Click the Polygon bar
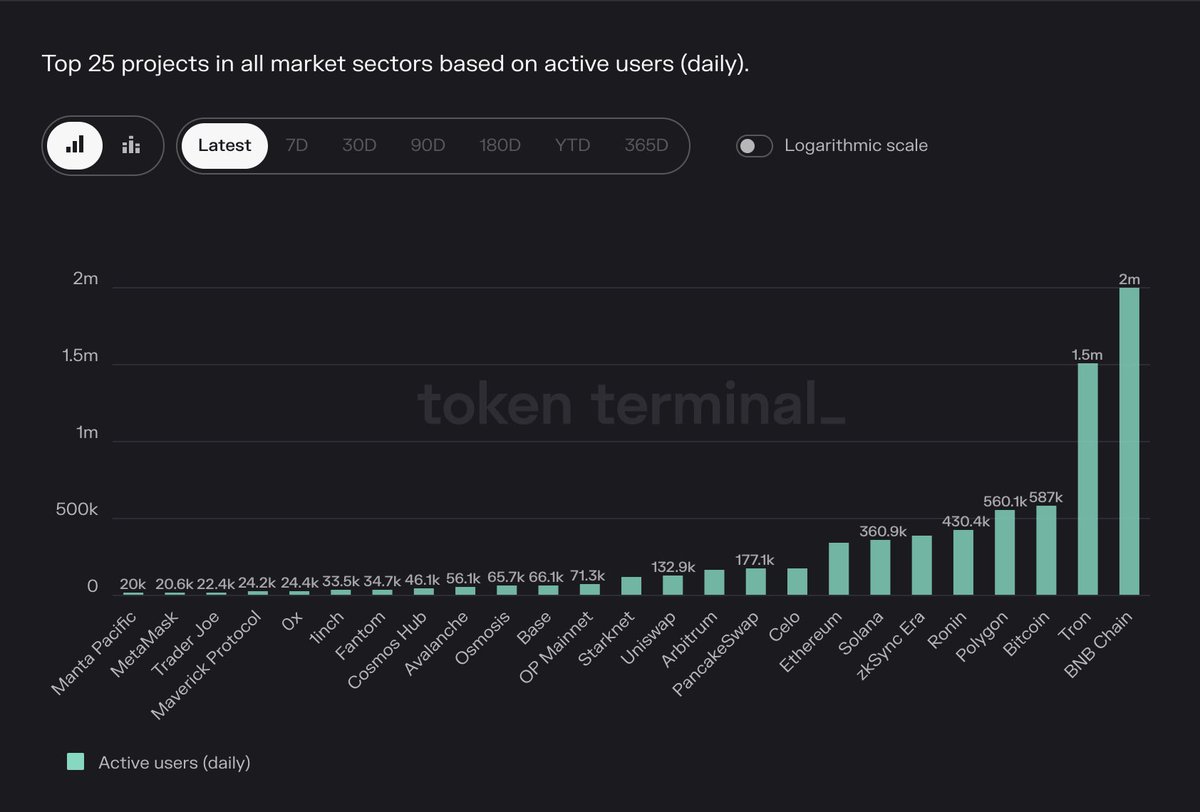1200x812 pixels. coord(1005,553)
